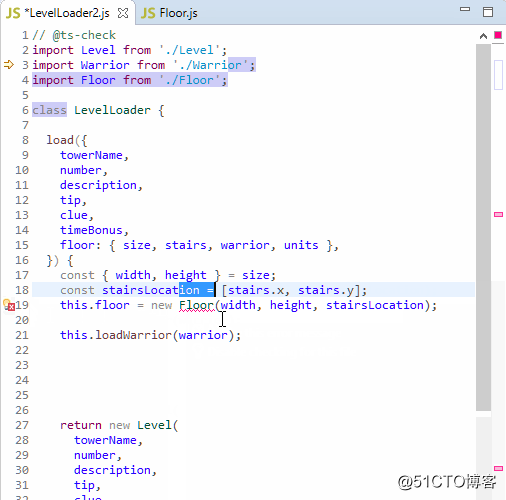The image size is (506, 500).
Task: Click 'stairs.y' on line 18
Action: pyautogui.click(x=326, y=291)
